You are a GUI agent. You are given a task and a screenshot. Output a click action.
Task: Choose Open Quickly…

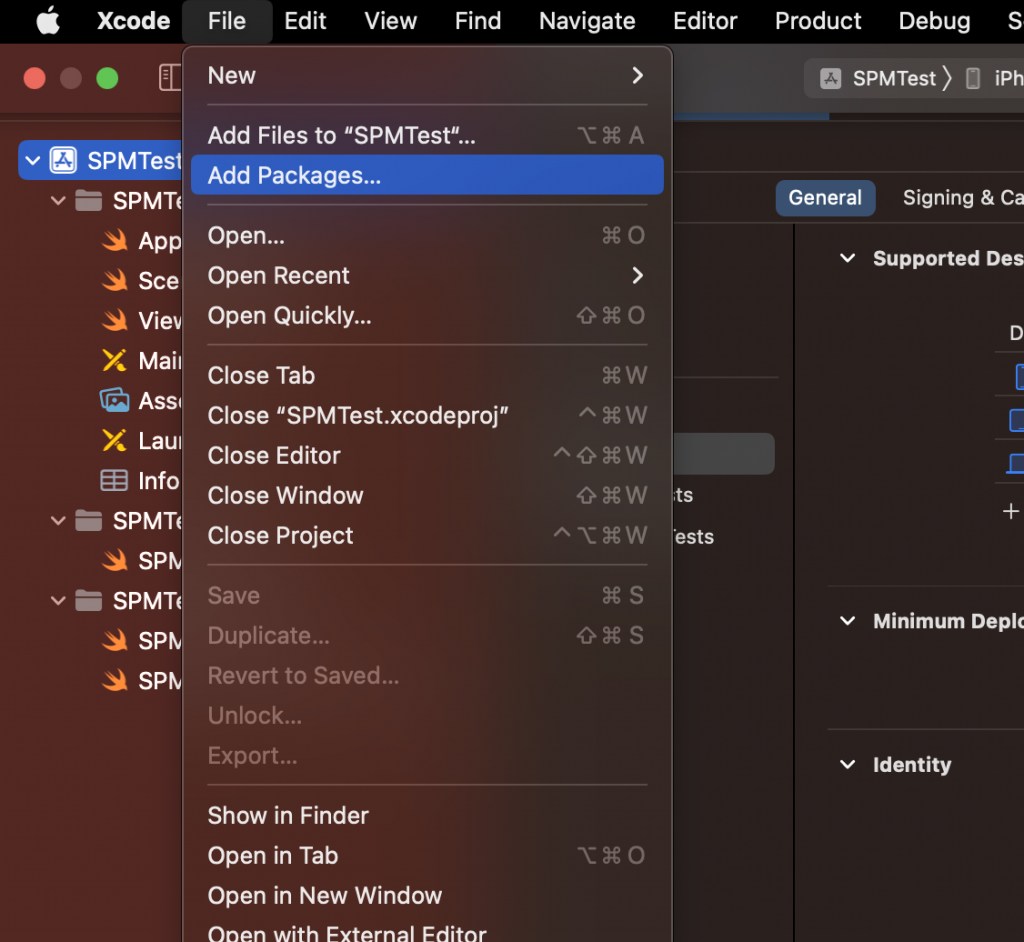427,316
